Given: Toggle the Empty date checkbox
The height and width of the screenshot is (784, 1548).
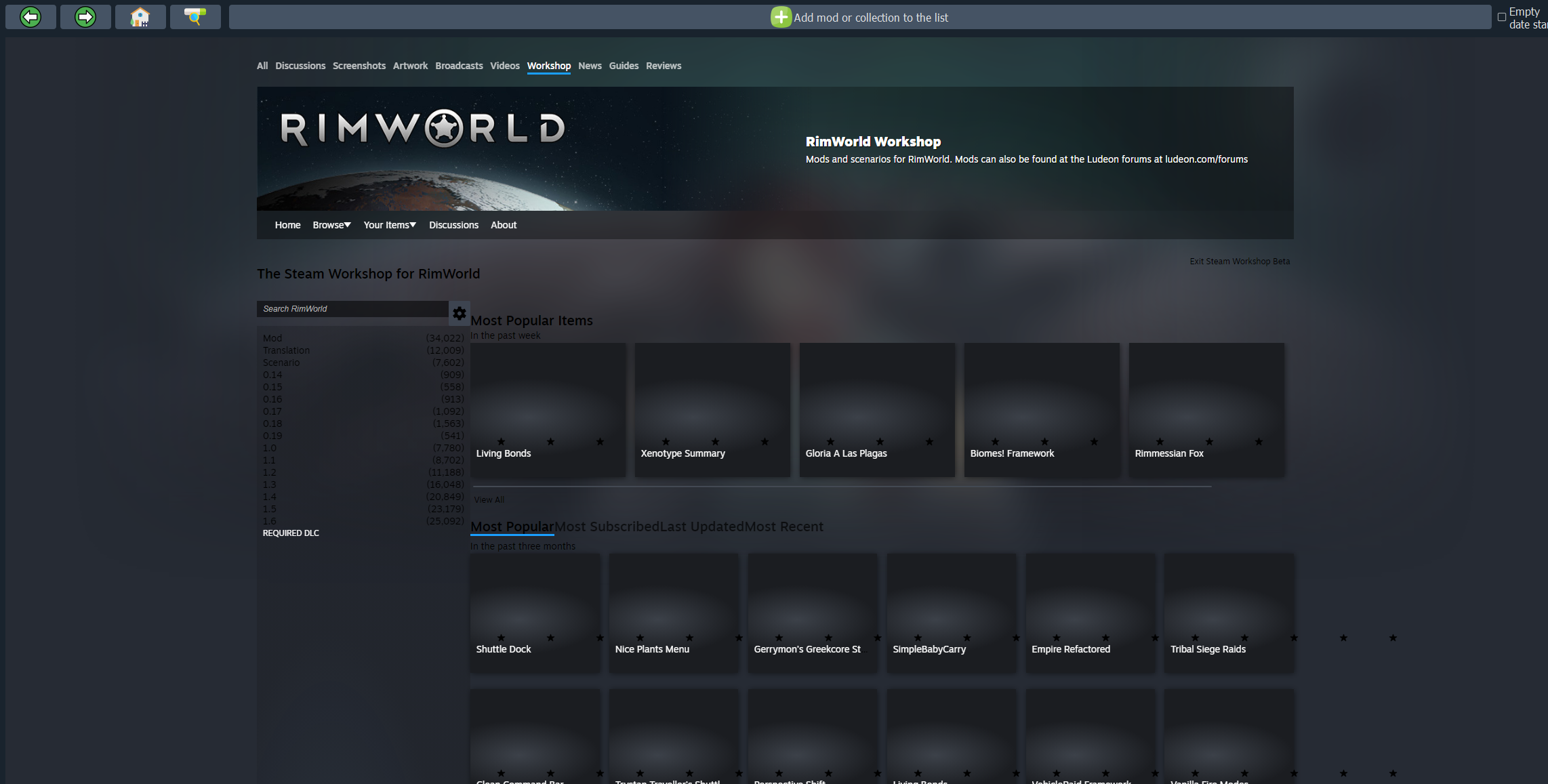Looking at the screenshot, I should pyautogui.click(x=1502, y=18).
